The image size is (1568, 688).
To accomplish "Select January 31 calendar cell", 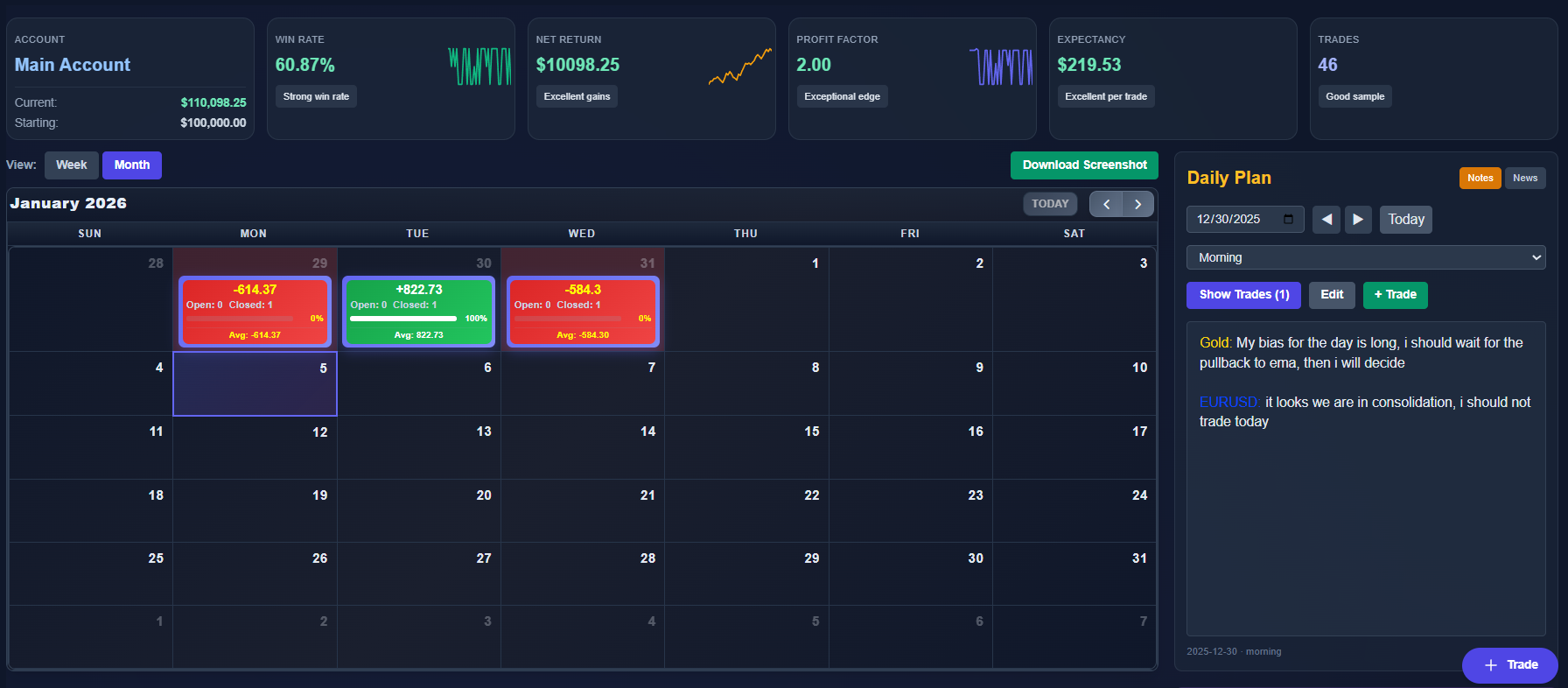I will tap(1074, 574).
